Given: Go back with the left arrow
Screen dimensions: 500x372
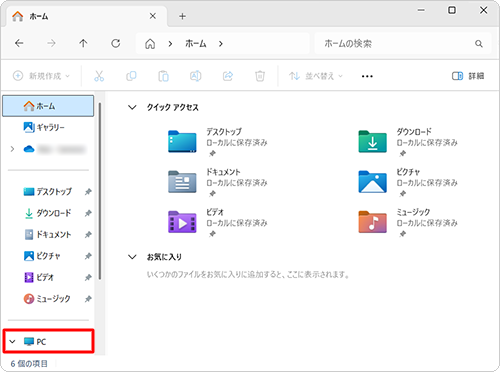Looking at the screenshot, I should tap(19, 43).
